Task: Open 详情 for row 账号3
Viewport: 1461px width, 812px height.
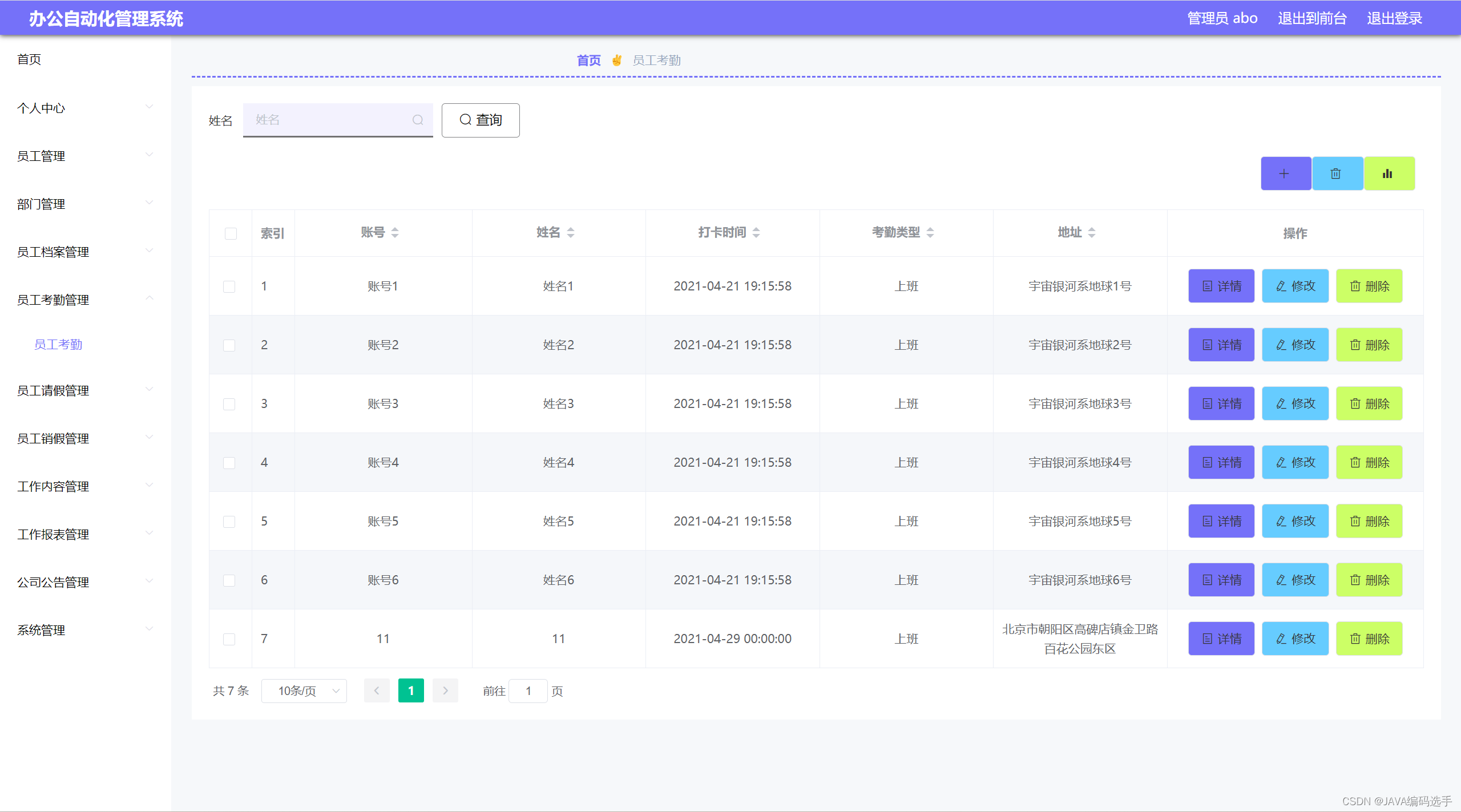Action: pos(1221,403)
